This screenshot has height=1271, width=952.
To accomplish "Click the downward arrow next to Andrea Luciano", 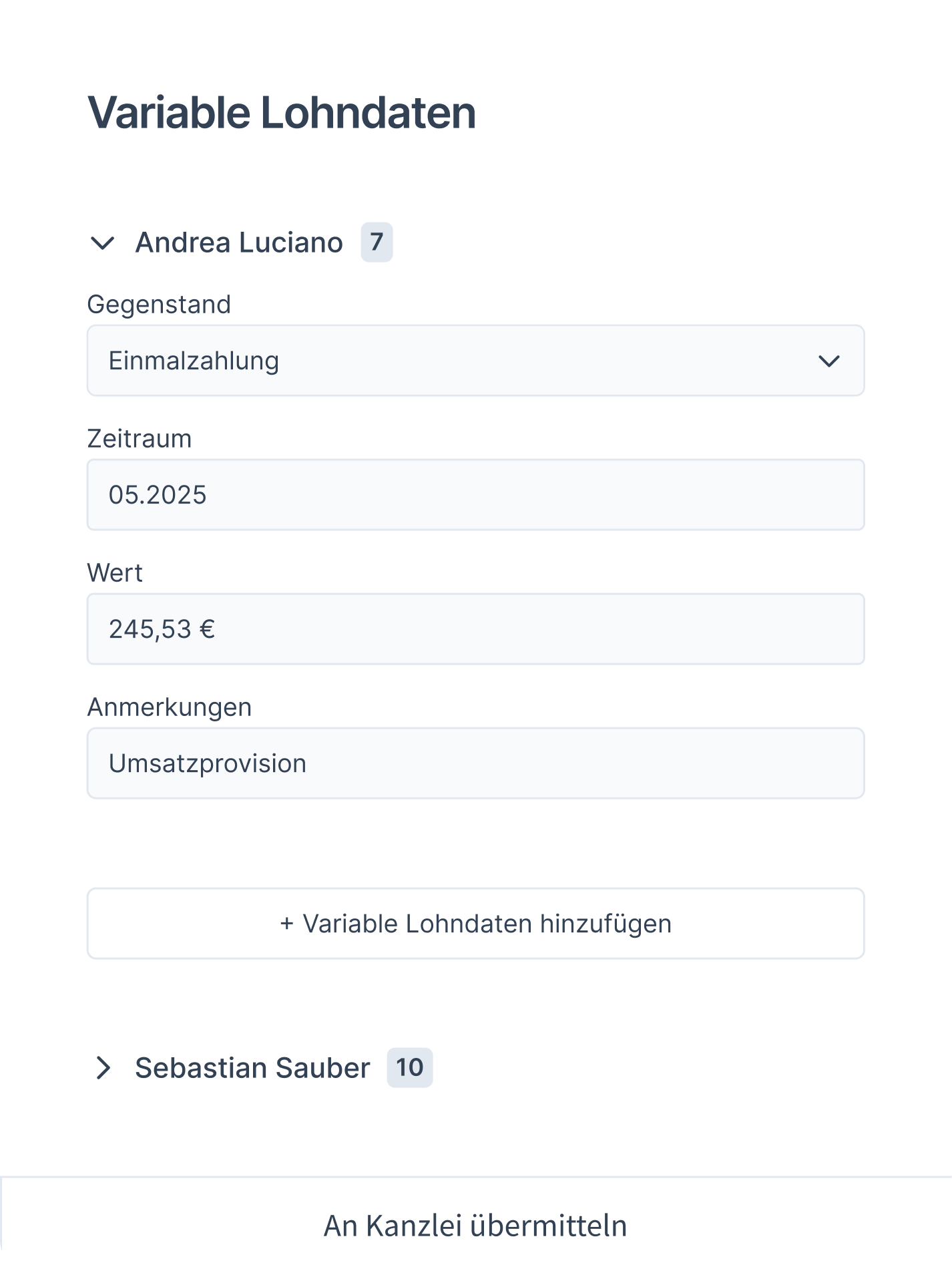I will (103, 244).
